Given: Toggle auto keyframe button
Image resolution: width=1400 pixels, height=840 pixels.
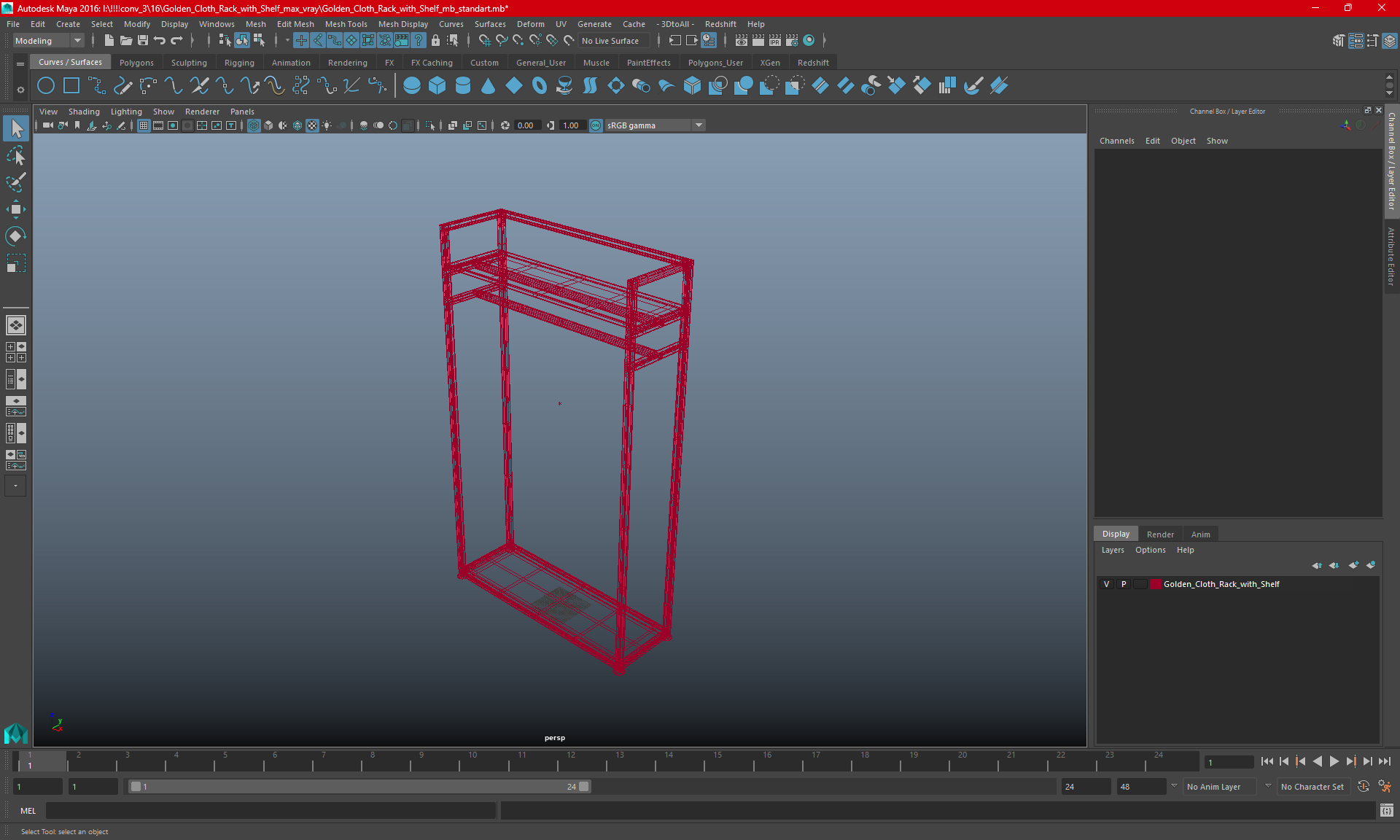Looking at the screenshot, I should [x=1364, y=787].
